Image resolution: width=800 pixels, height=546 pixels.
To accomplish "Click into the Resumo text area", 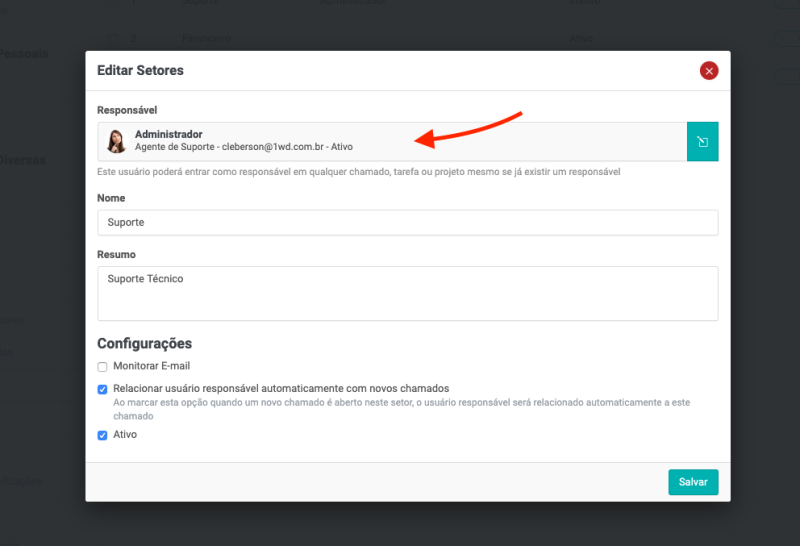I will pyautogui.click(x=407, y=293).
